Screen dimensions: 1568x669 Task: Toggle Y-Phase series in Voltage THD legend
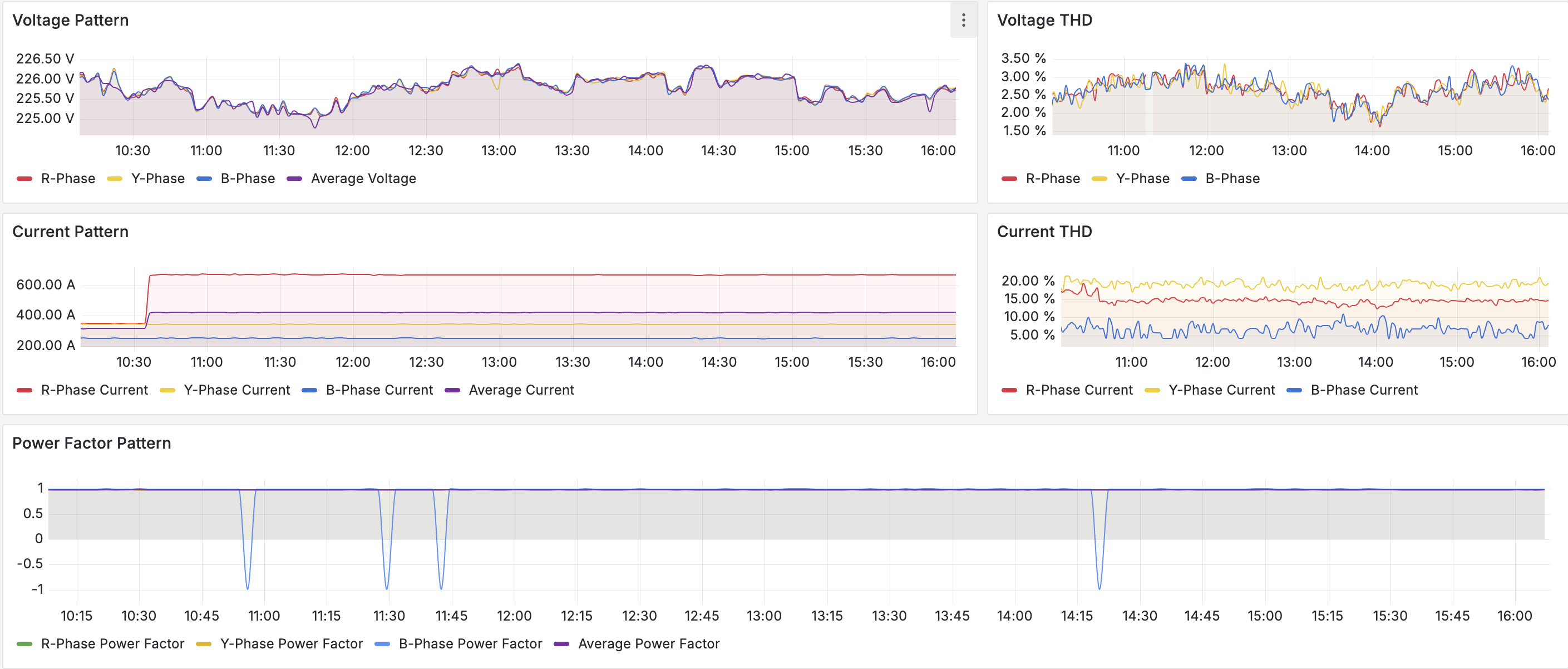point(1142,178)
